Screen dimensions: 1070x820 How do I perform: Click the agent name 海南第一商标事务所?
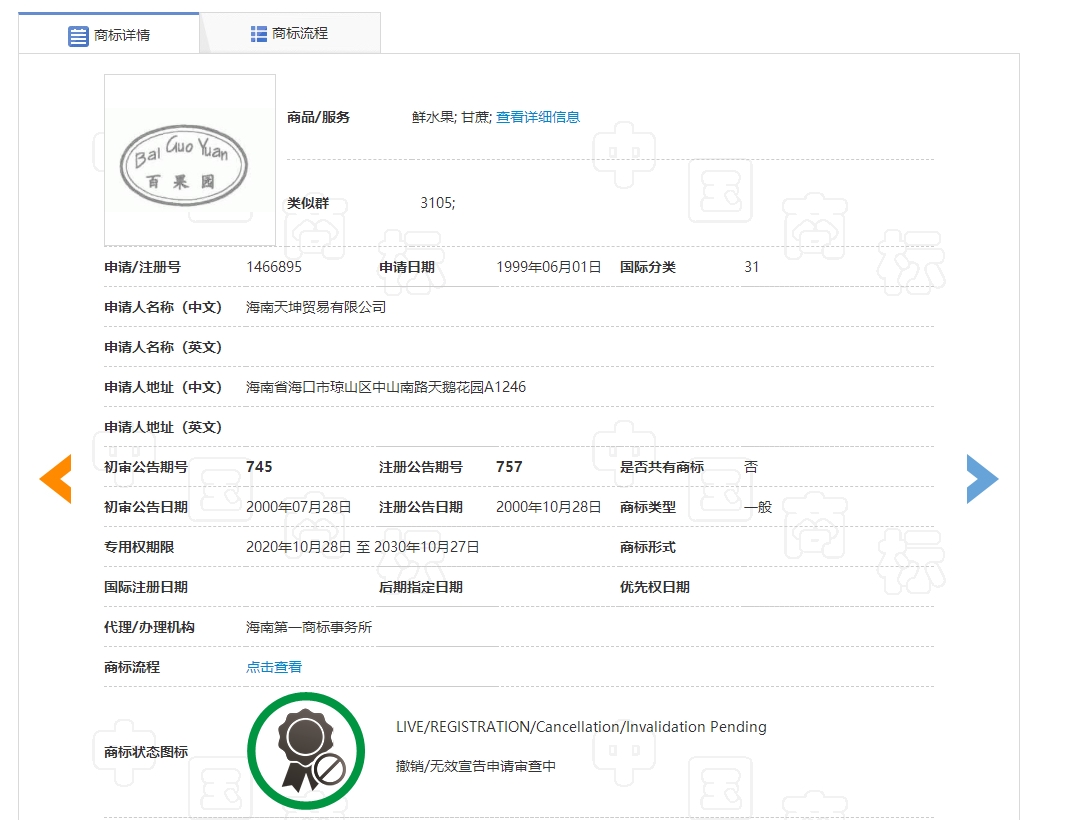click(311, 627)
